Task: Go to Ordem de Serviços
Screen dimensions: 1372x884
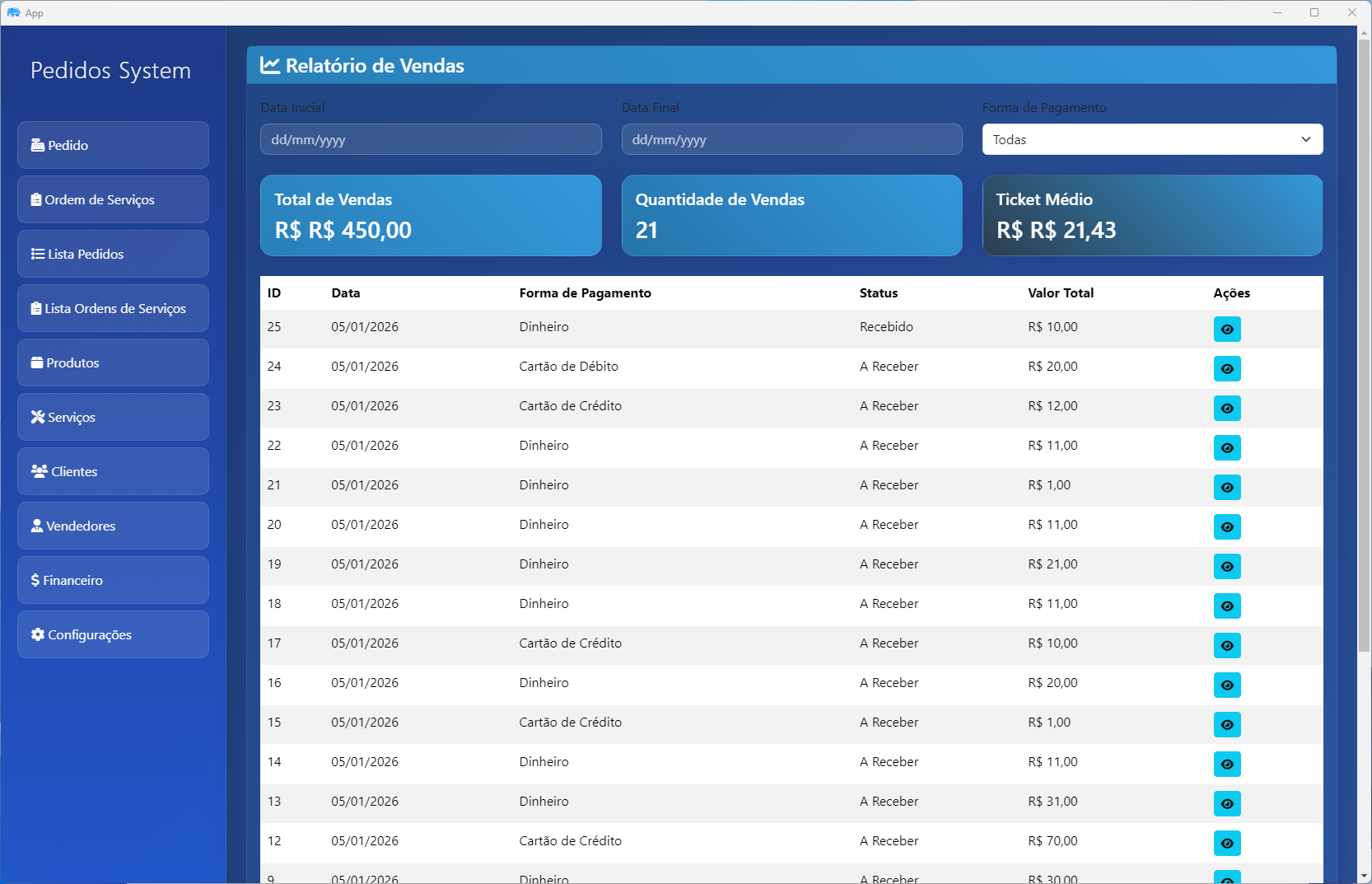Action: [x=113, y=199]
